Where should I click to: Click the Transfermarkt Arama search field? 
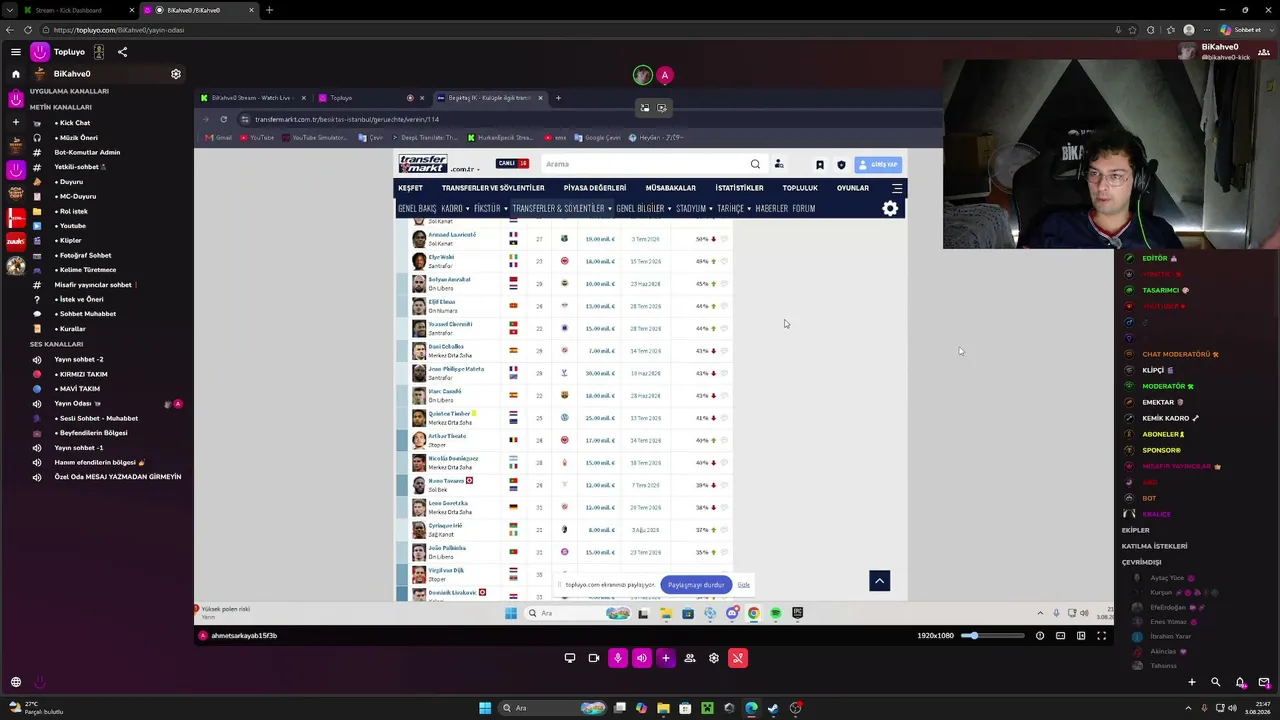pos(645,164)
